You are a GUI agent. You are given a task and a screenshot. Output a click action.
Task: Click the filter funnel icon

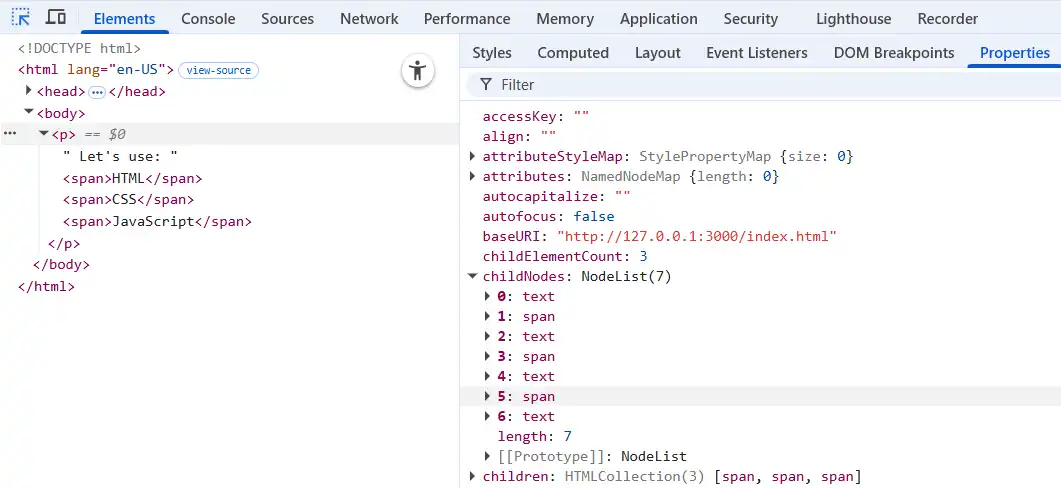tap(486, 85)
